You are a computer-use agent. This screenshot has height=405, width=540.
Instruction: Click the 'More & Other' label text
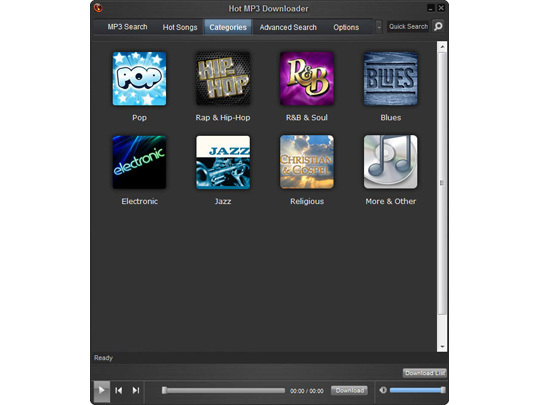click(x=391, y=201)
